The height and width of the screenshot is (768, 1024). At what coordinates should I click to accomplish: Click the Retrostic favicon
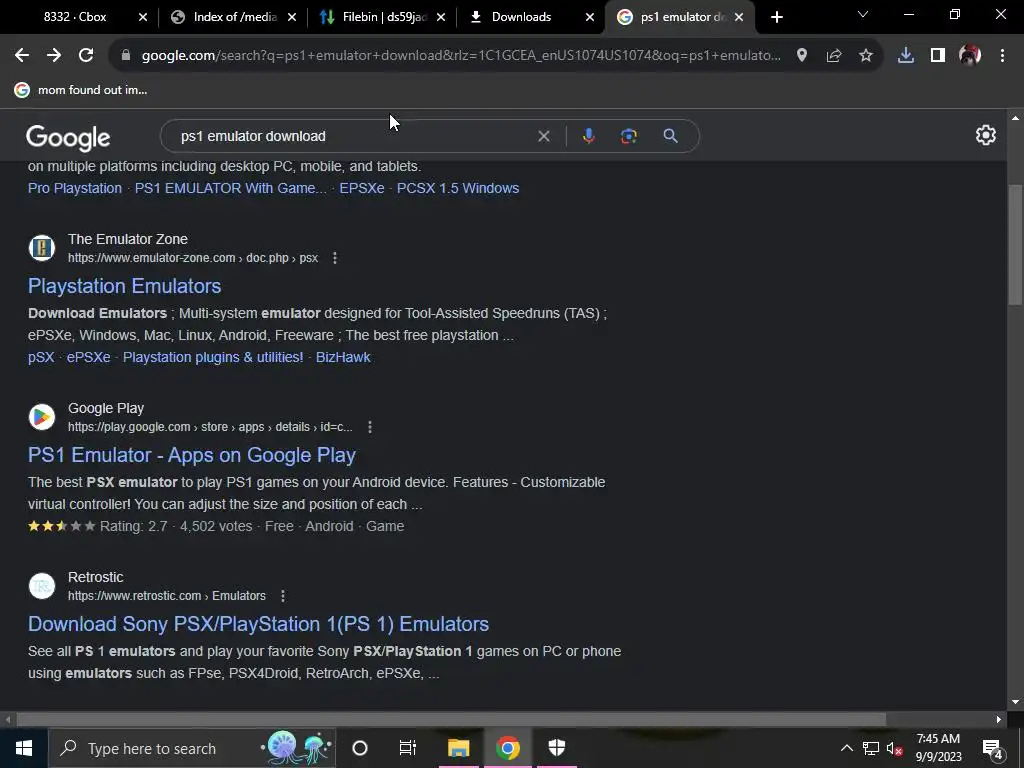pyautogui.click(x=42, y=586)
